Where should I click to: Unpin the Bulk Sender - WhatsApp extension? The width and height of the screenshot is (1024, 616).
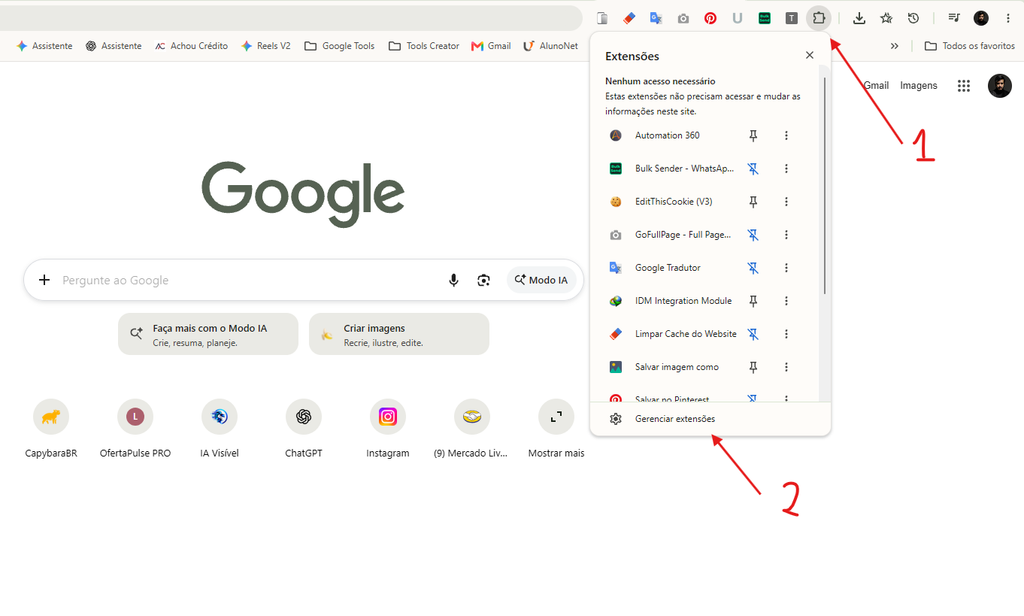[x=753, y=169]
